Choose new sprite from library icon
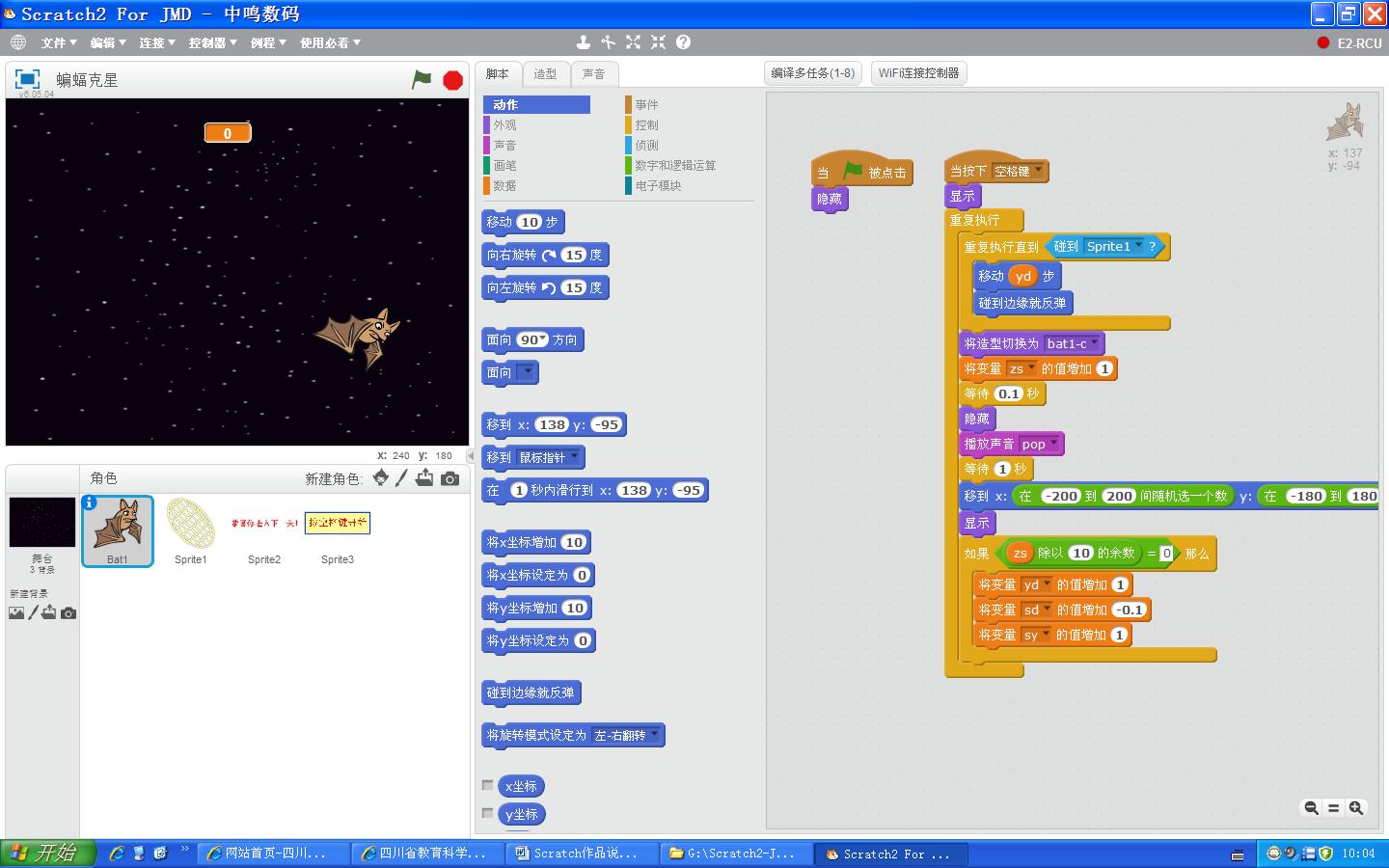 (381, 478)
